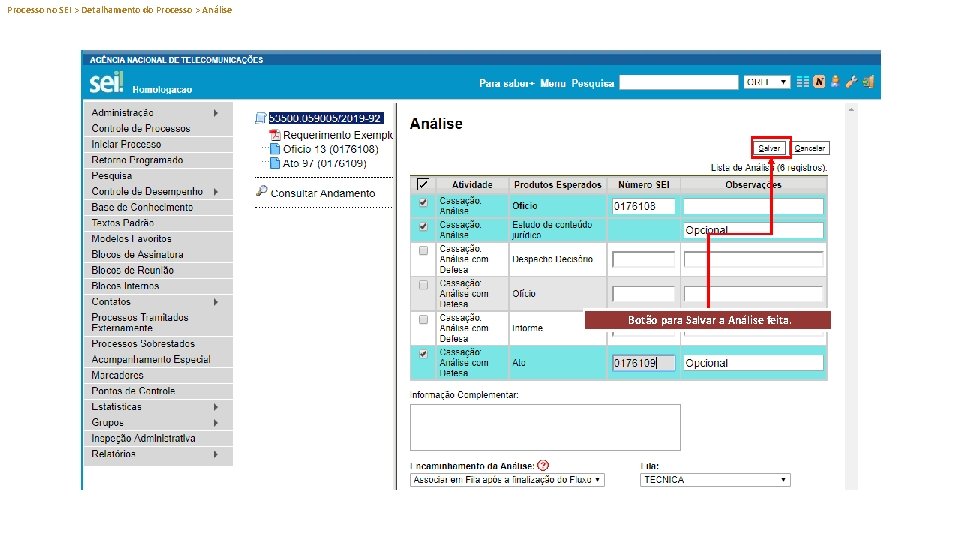Click the Menu link in header
Viewport: 960px width, 540px height.
(553, 83)
